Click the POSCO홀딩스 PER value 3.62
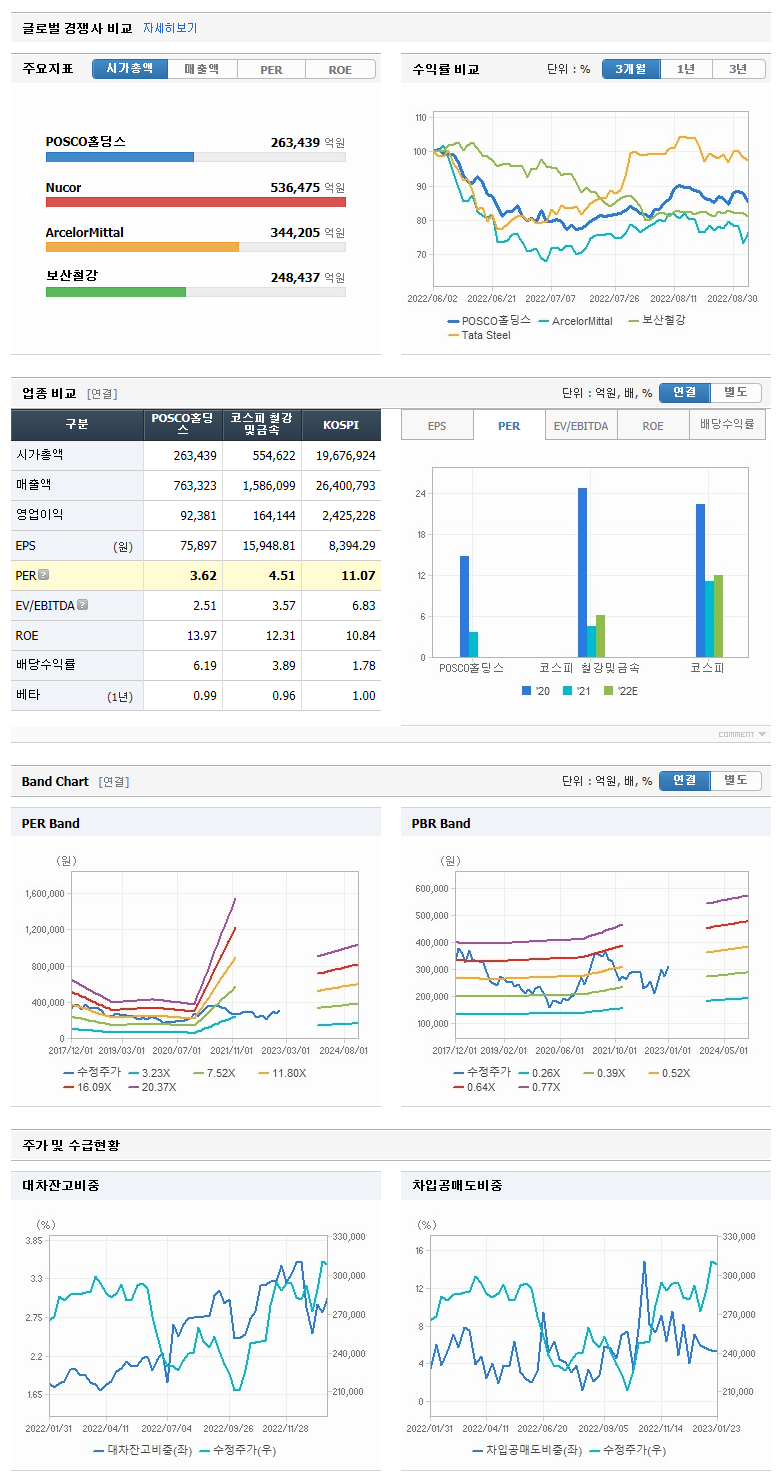Viewport: 780px width, 1479px height. pyautogui.click(x=203, y=576)
